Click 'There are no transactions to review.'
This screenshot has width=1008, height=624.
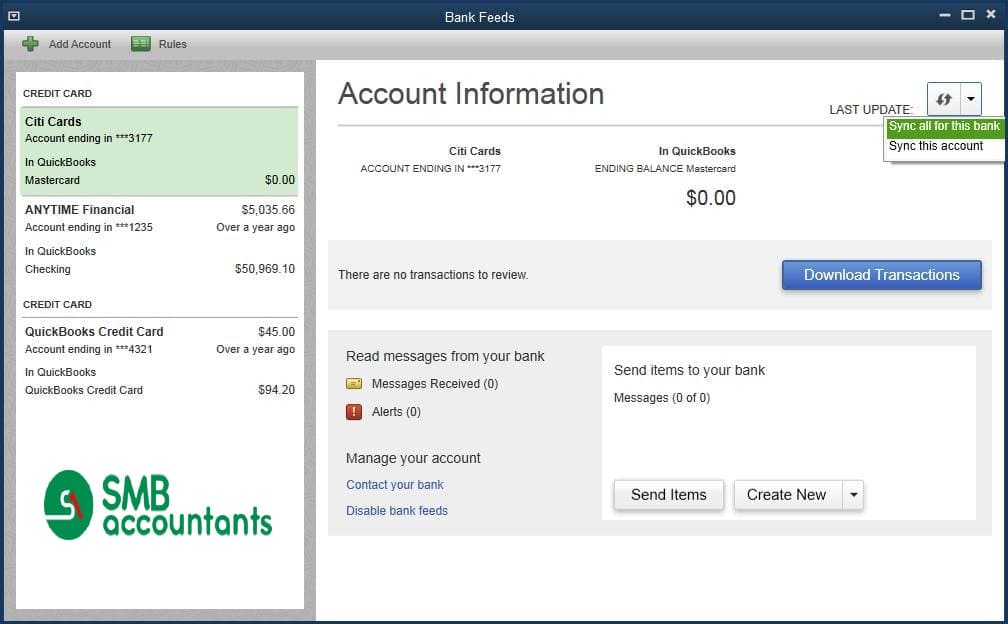pyautogui.click(x=433, y=275)
